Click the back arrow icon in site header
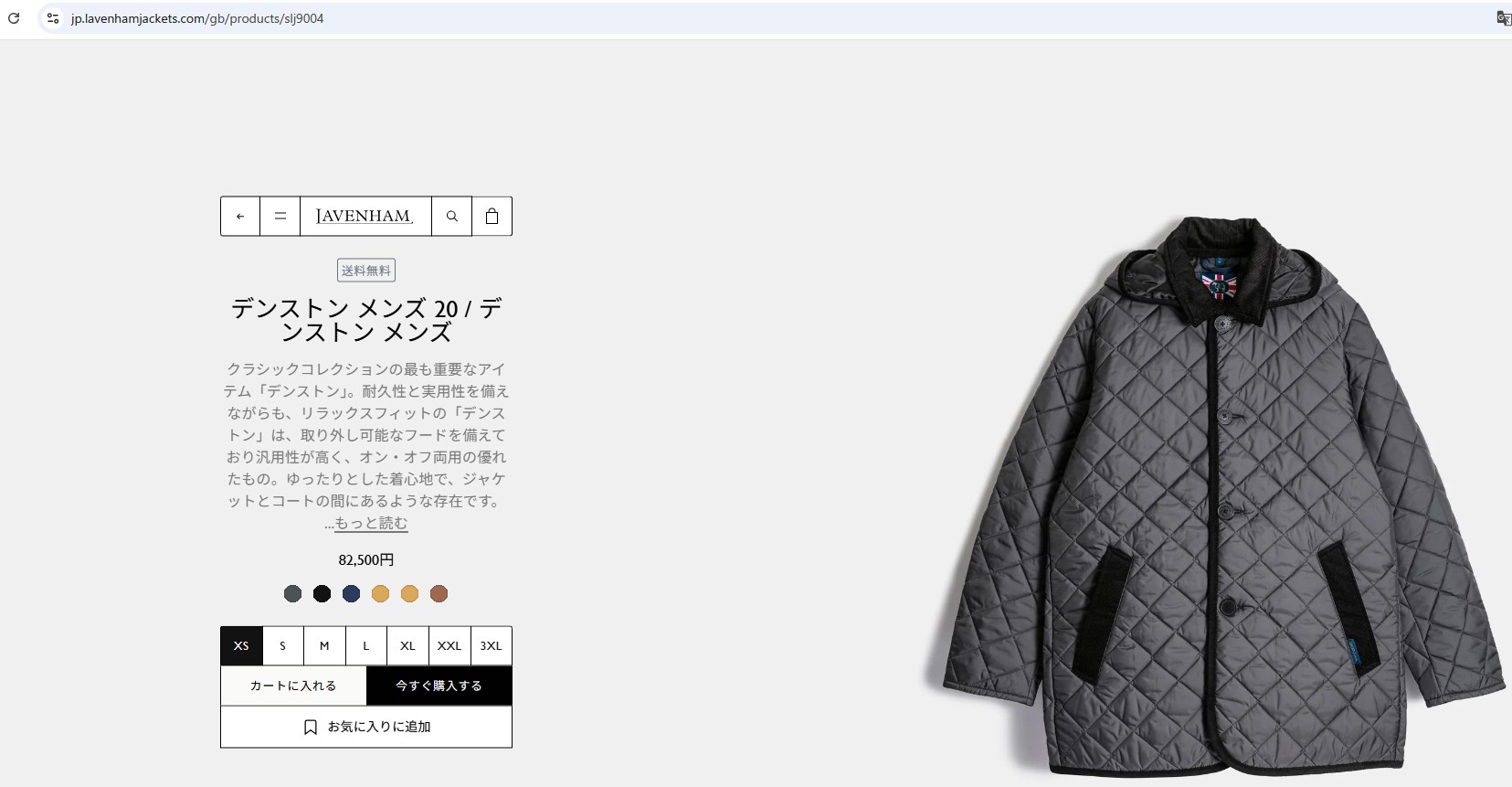 240,217
